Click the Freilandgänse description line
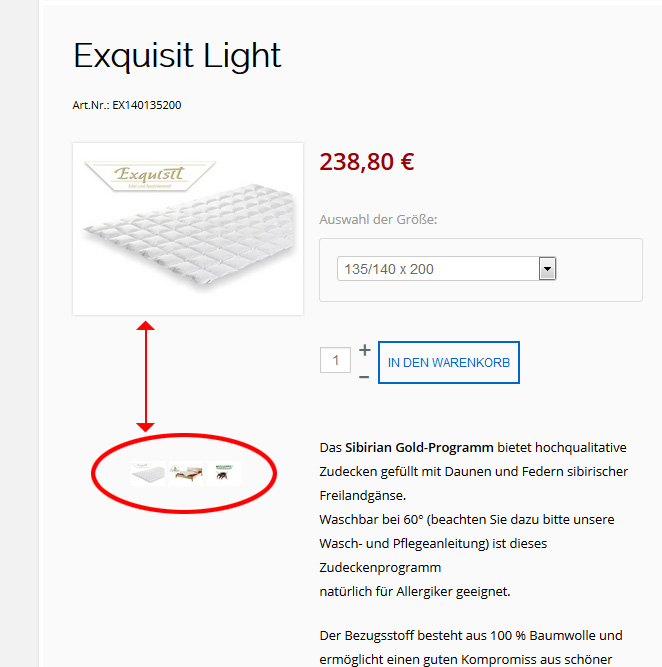The image size is (662, 667). pyautogui.click(x=358, y=495)
